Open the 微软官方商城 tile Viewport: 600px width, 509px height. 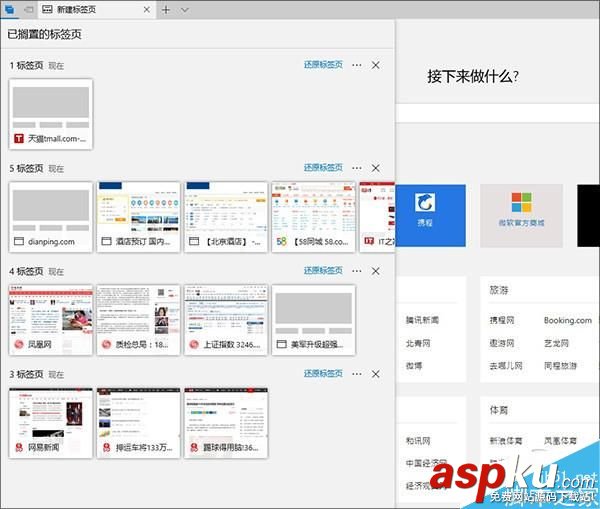click(x=521, y=215)
